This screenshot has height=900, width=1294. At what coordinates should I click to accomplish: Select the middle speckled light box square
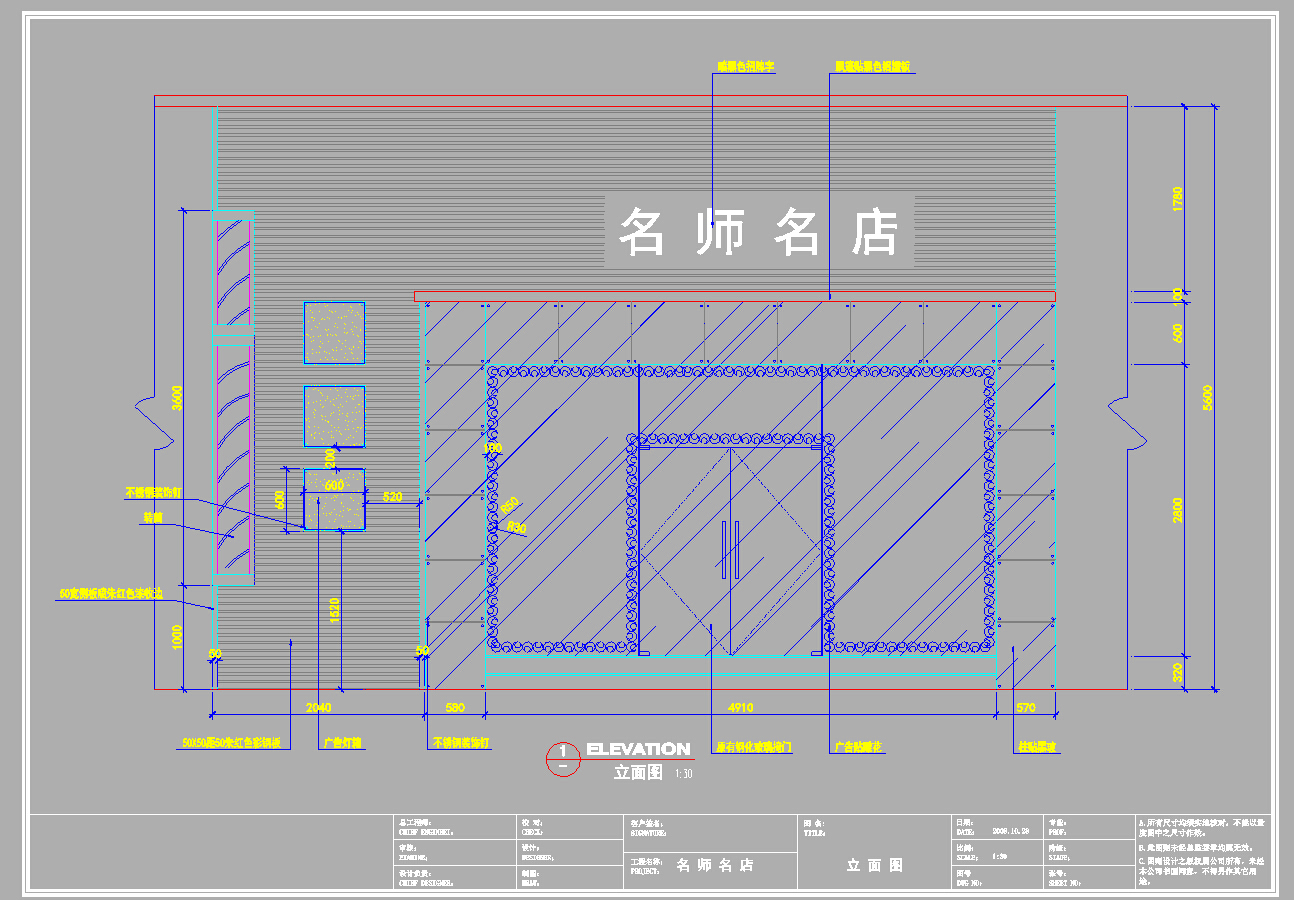pos(334,416)
